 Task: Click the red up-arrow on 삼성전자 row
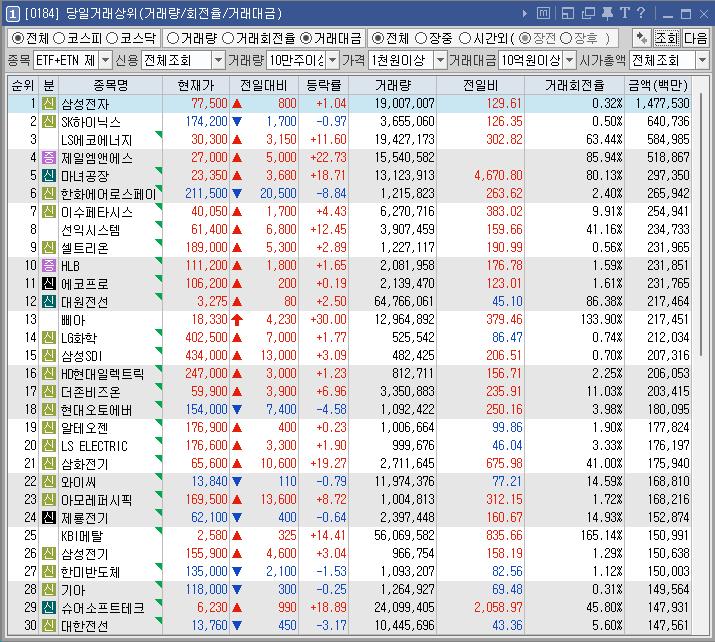click(x=237, y=104)
